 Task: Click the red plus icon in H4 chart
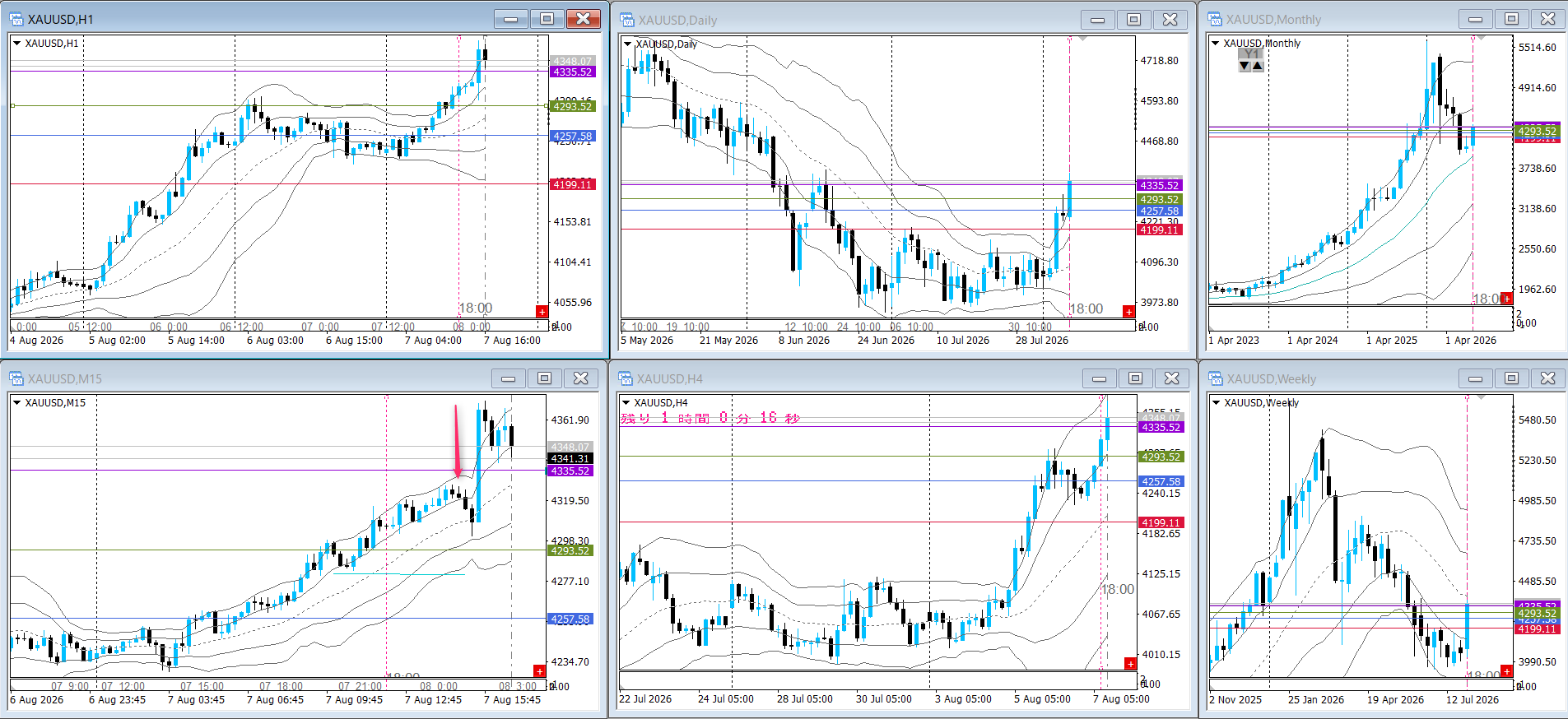[x=1130, y=664]
